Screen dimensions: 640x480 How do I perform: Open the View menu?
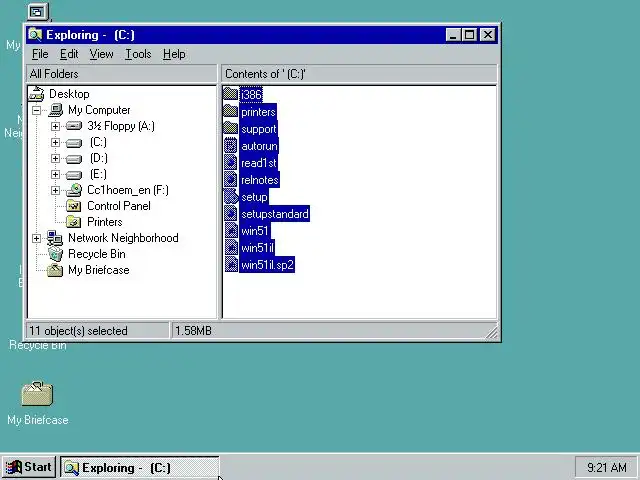pyautogui.click(x=102, y=54)
